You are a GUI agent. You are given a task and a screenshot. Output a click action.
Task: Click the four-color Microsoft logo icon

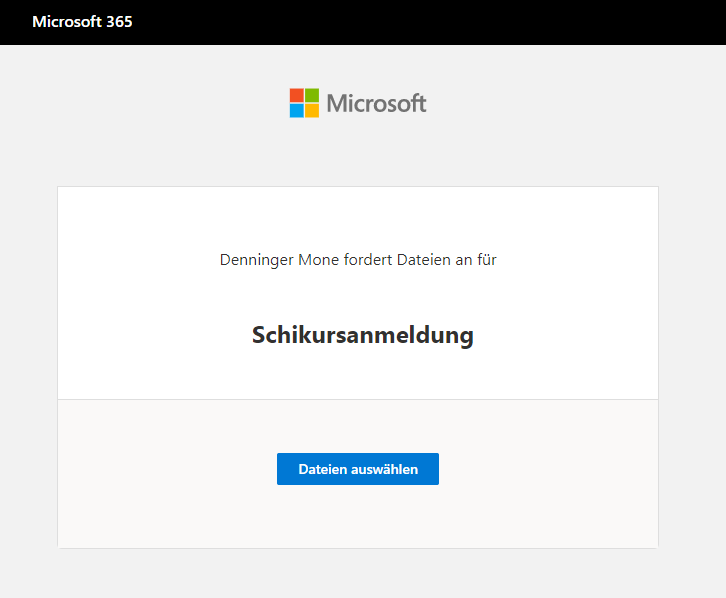tap(304, 103)
